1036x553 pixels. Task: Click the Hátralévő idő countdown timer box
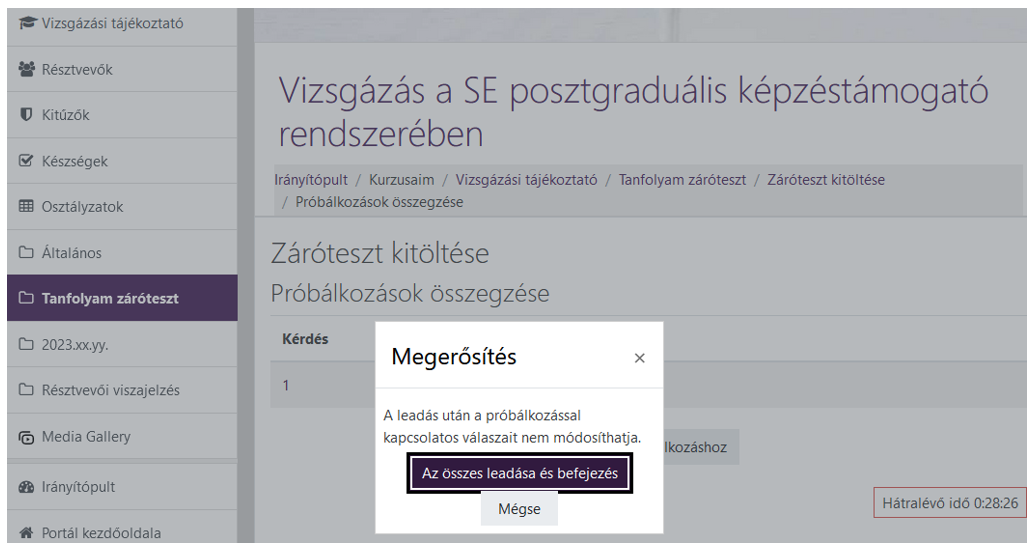[x=948, y=503]
